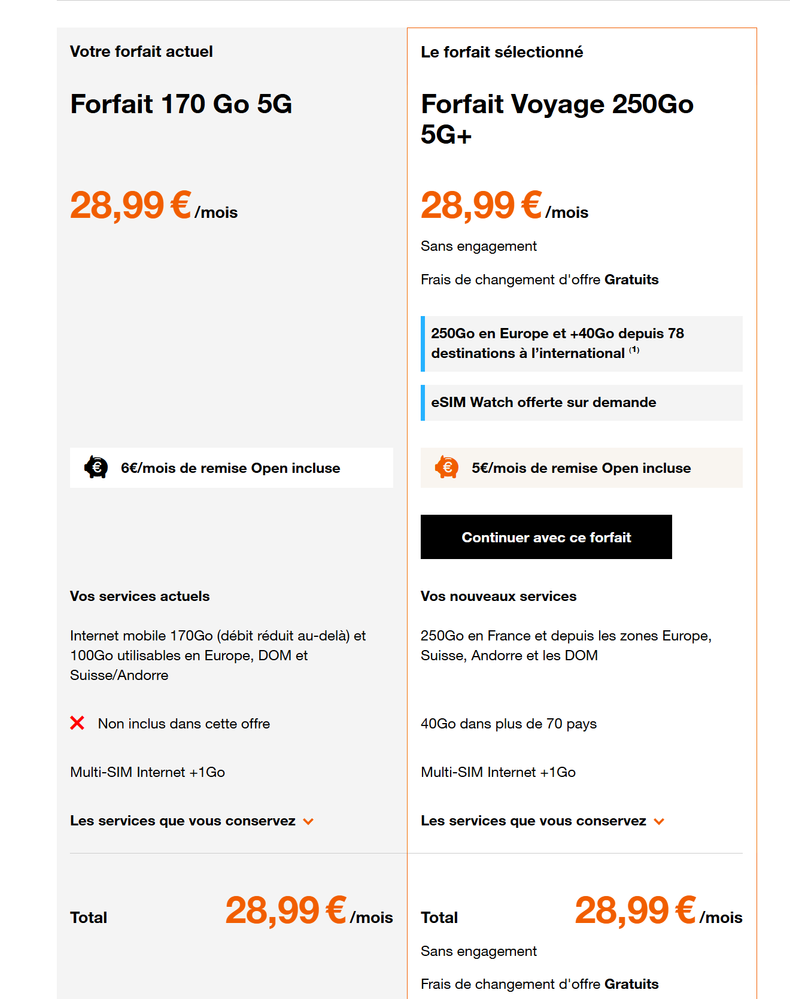This screenshot has width=790, height=999.
Task: Click '40Go dans plus de 70 pays' service line
Action: 508,724
